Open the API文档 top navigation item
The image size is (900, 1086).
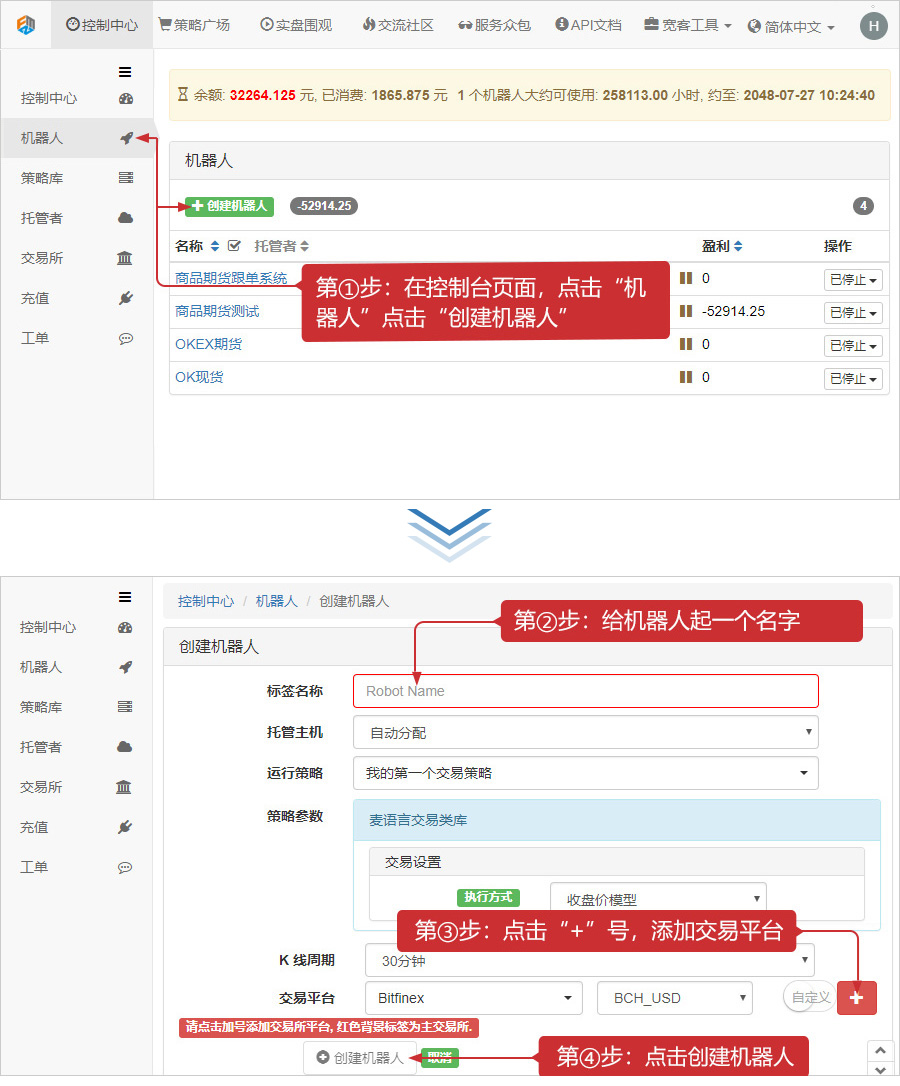(588, 25)
